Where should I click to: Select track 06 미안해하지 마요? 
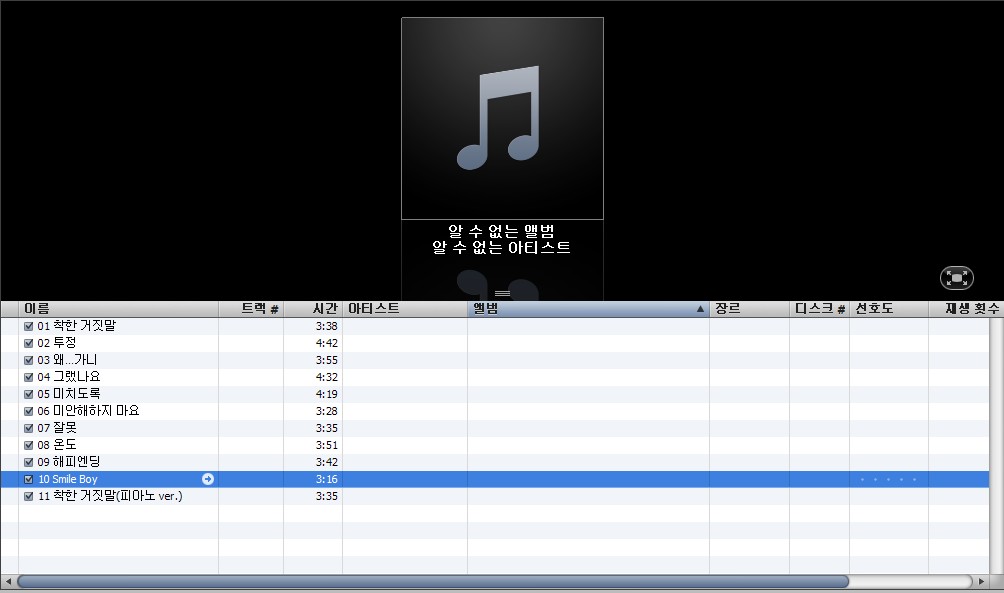pos(88,411)
